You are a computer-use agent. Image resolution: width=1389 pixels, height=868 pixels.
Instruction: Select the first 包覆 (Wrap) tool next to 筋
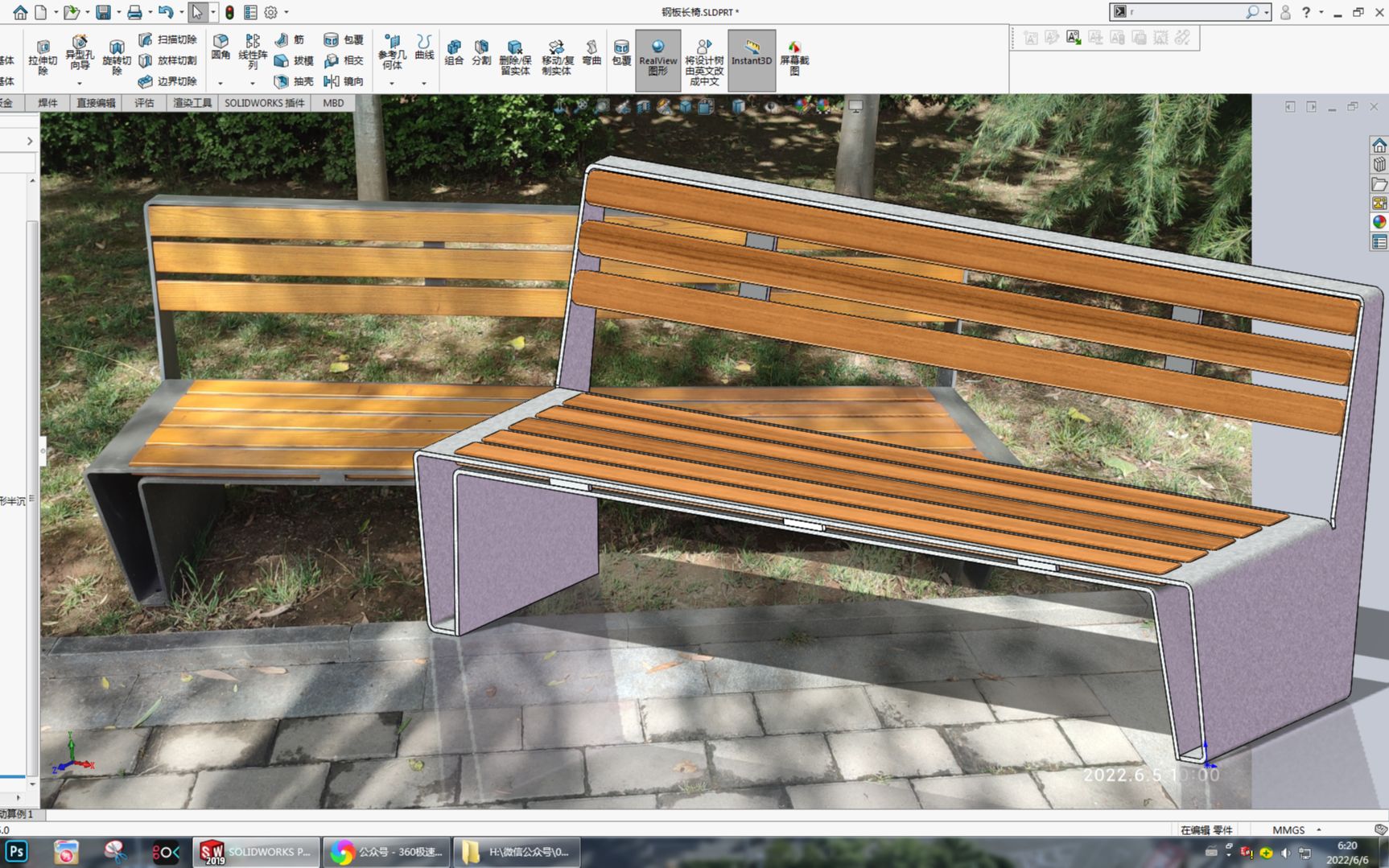tap(344, 39)
